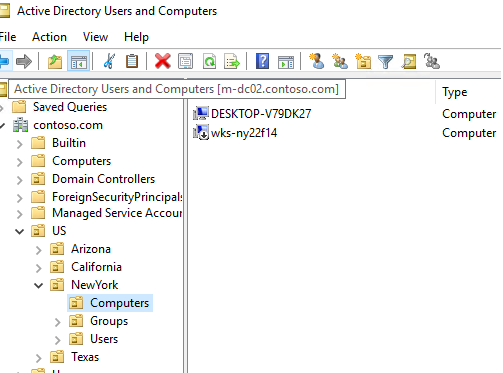Collapse the NewYork organizational unit
Screen dimensions: 503x373
[x=39, y=285]
